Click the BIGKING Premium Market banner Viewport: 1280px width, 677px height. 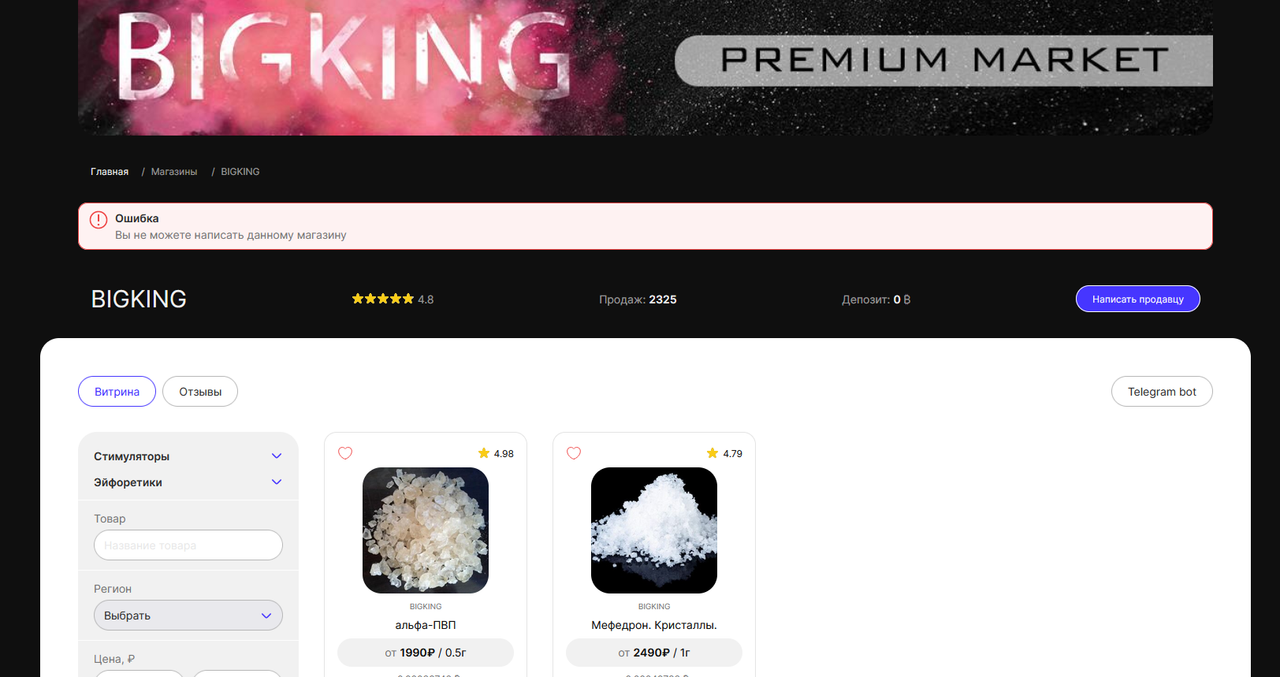click(x=645, y=67)
